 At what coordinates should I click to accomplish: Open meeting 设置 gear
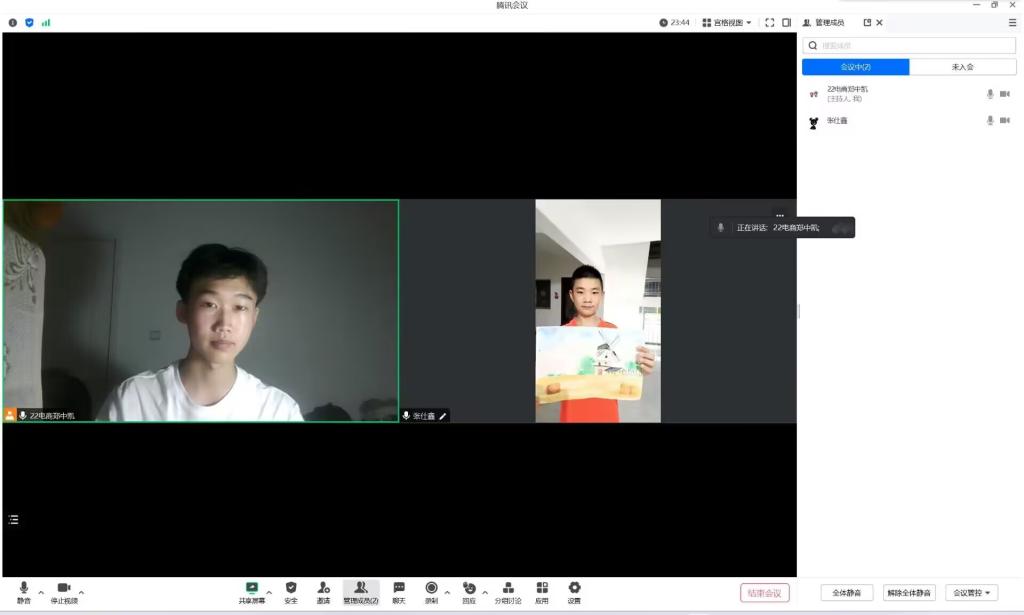(574, 592)
